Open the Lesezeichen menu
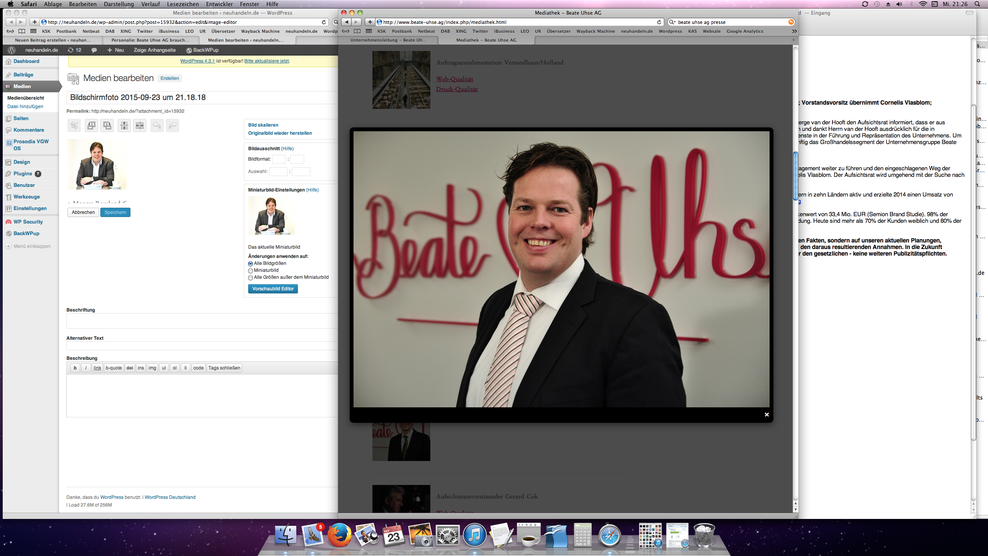The width and height of the screenshot is (988, 556). [x=183, y=4]
